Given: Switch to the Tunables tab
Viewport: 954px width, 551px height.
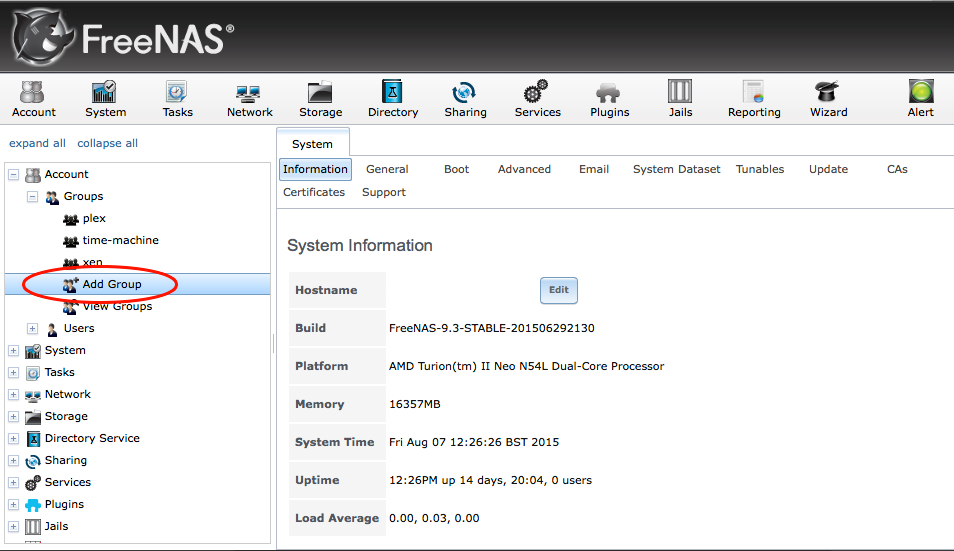Looking at the screenshot, I should (x=760, y=169).
